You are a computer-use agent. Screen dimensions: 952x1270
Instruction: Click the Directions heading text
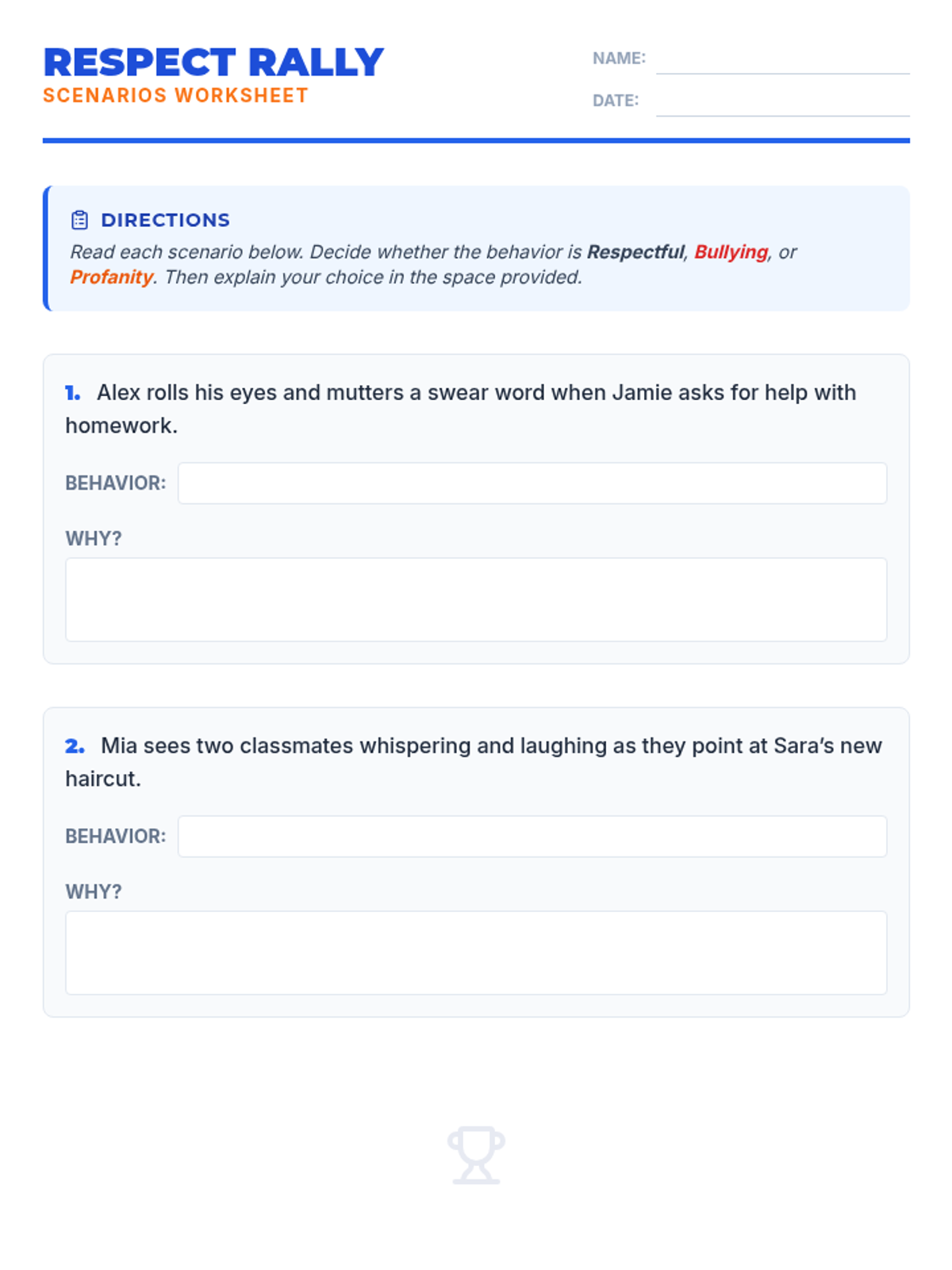[x=165, y=220]
